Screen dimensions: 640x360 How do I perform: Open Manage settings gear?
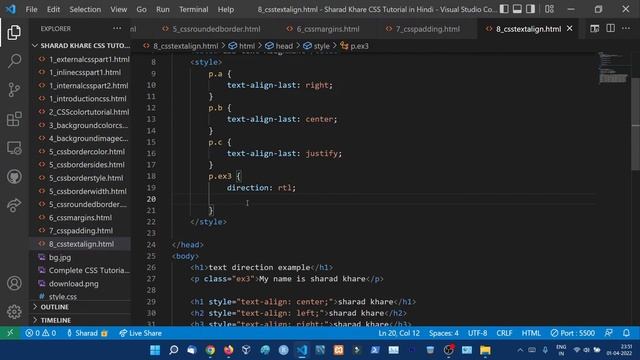coord(14,311)
